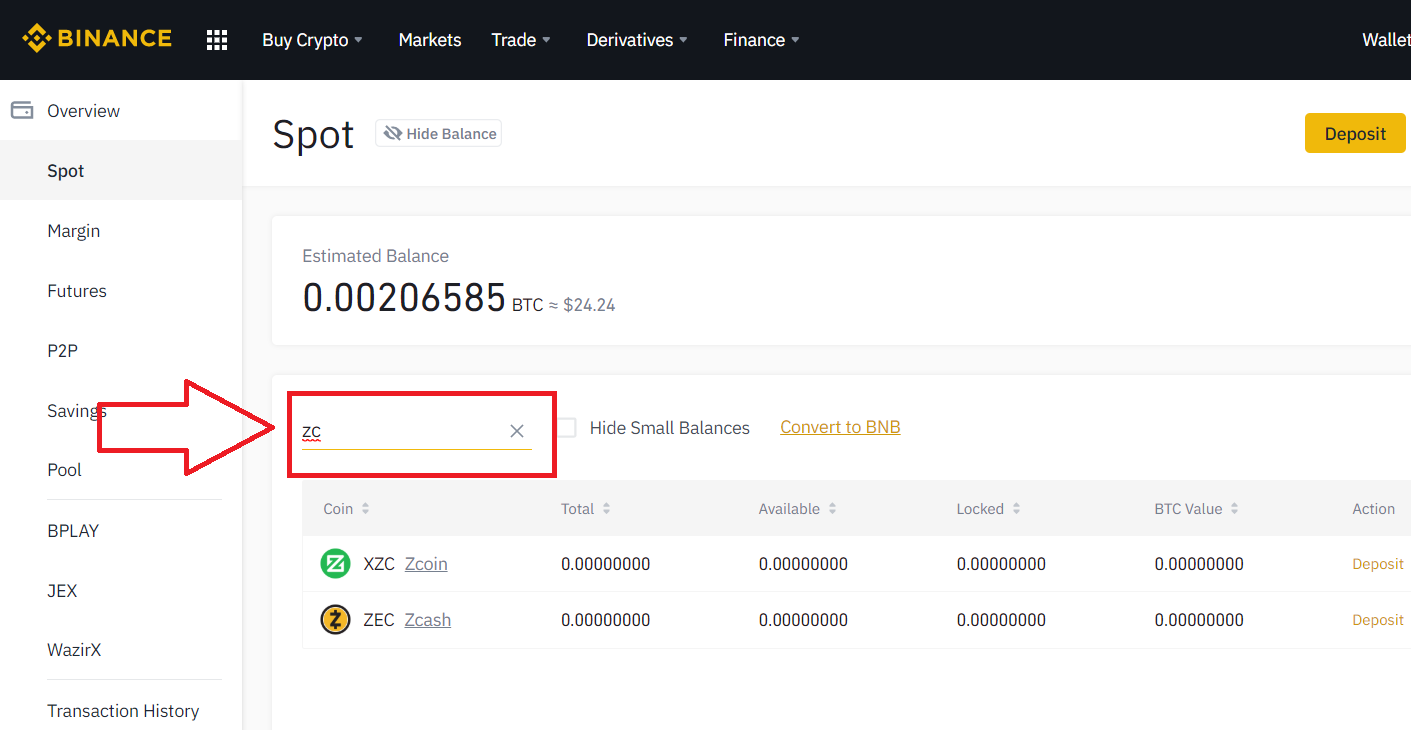Click the XZC Zcoin coin icon
The width and height of the screenshot is (1411, 730).
coord(335,564)
